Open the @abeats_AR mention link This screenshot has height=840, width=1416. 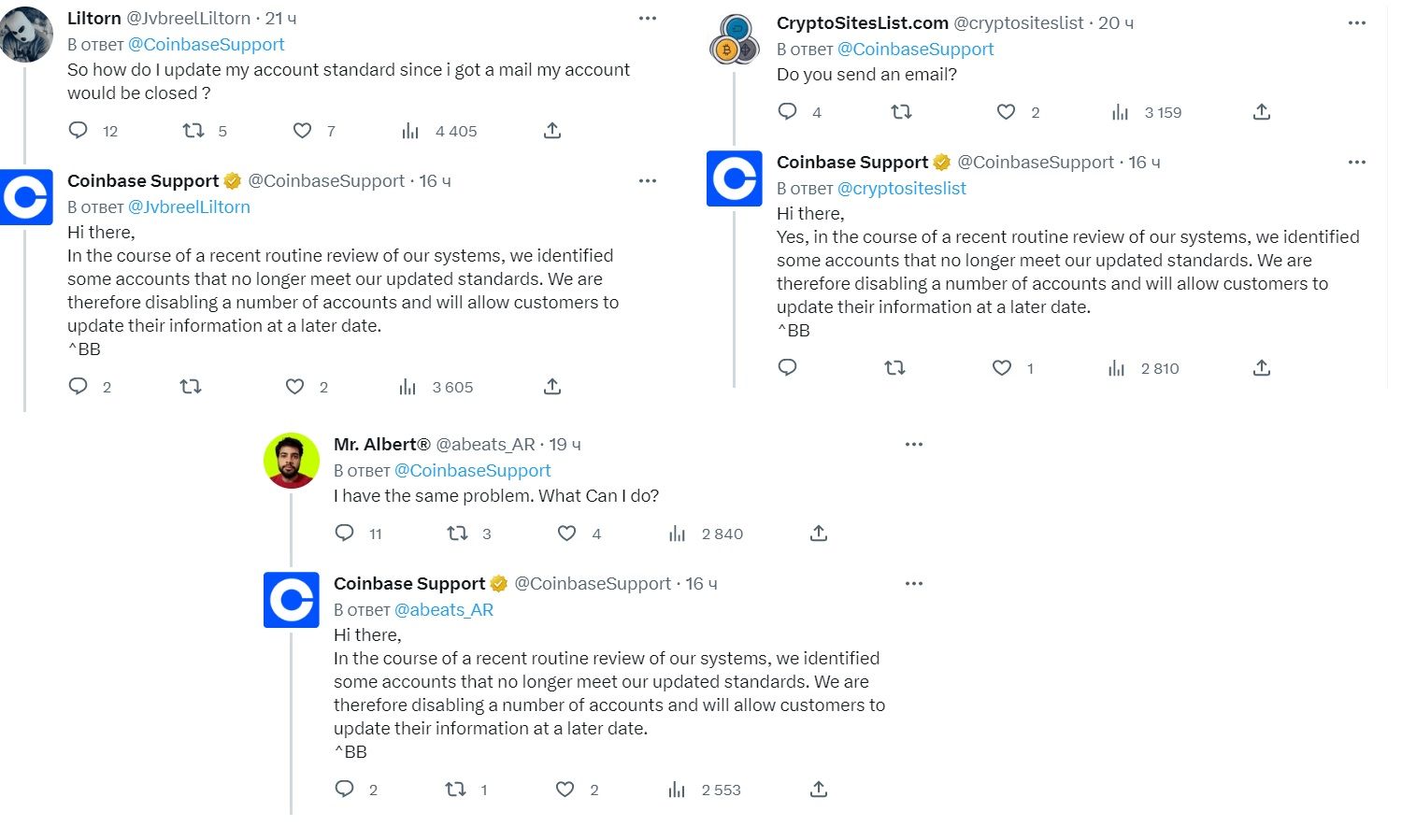pyautogui.click(x=444, y=610)
